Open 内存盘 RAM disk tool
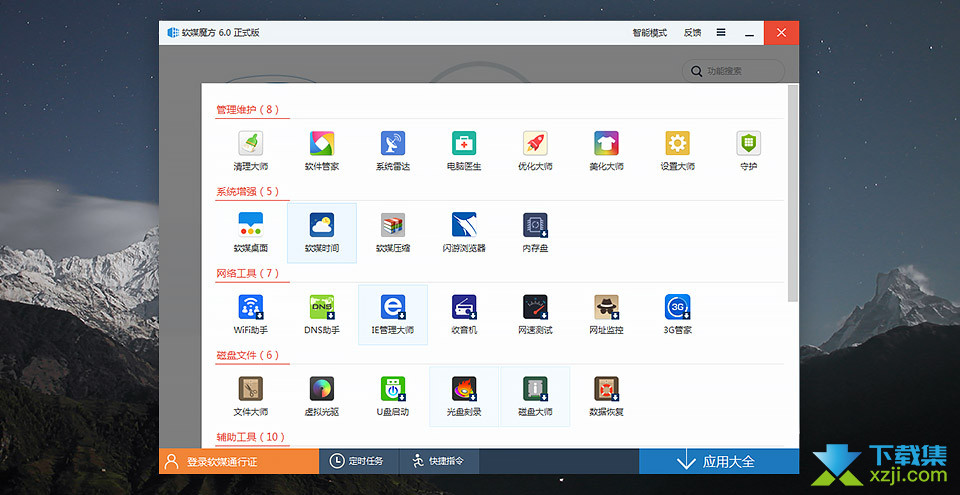 point(535,233)
